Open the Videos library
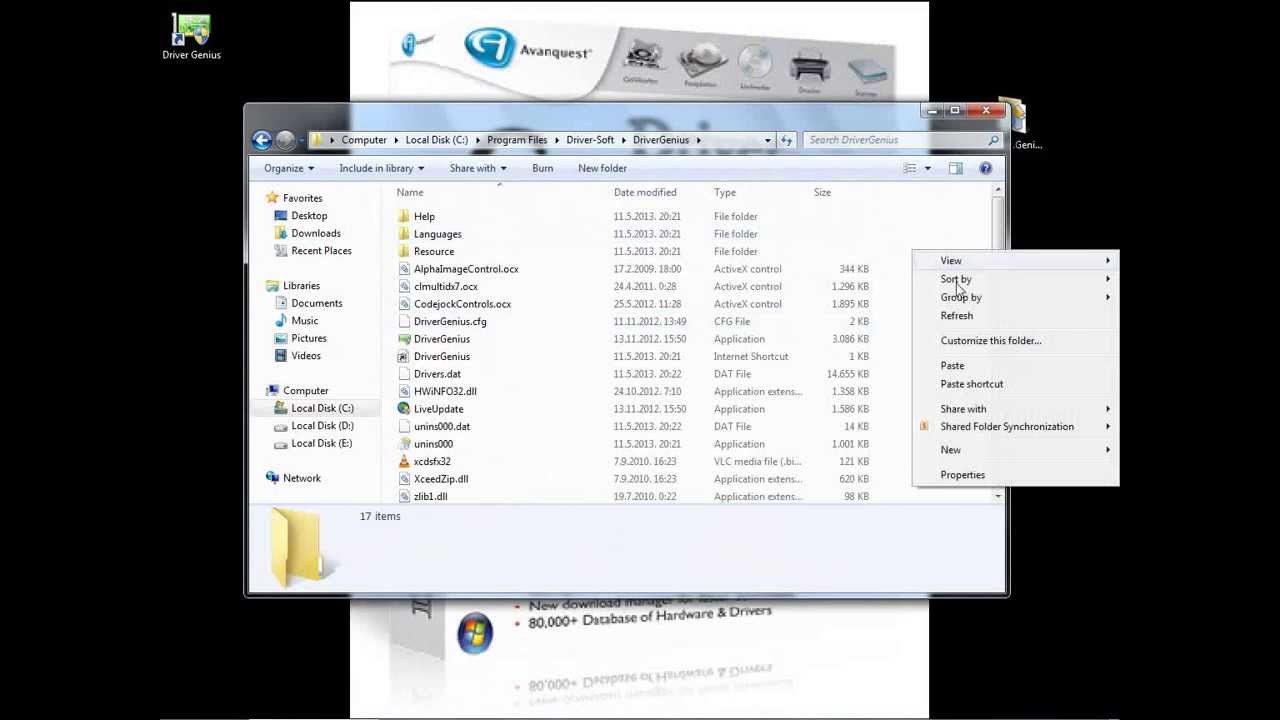 (x=306, y=356)
